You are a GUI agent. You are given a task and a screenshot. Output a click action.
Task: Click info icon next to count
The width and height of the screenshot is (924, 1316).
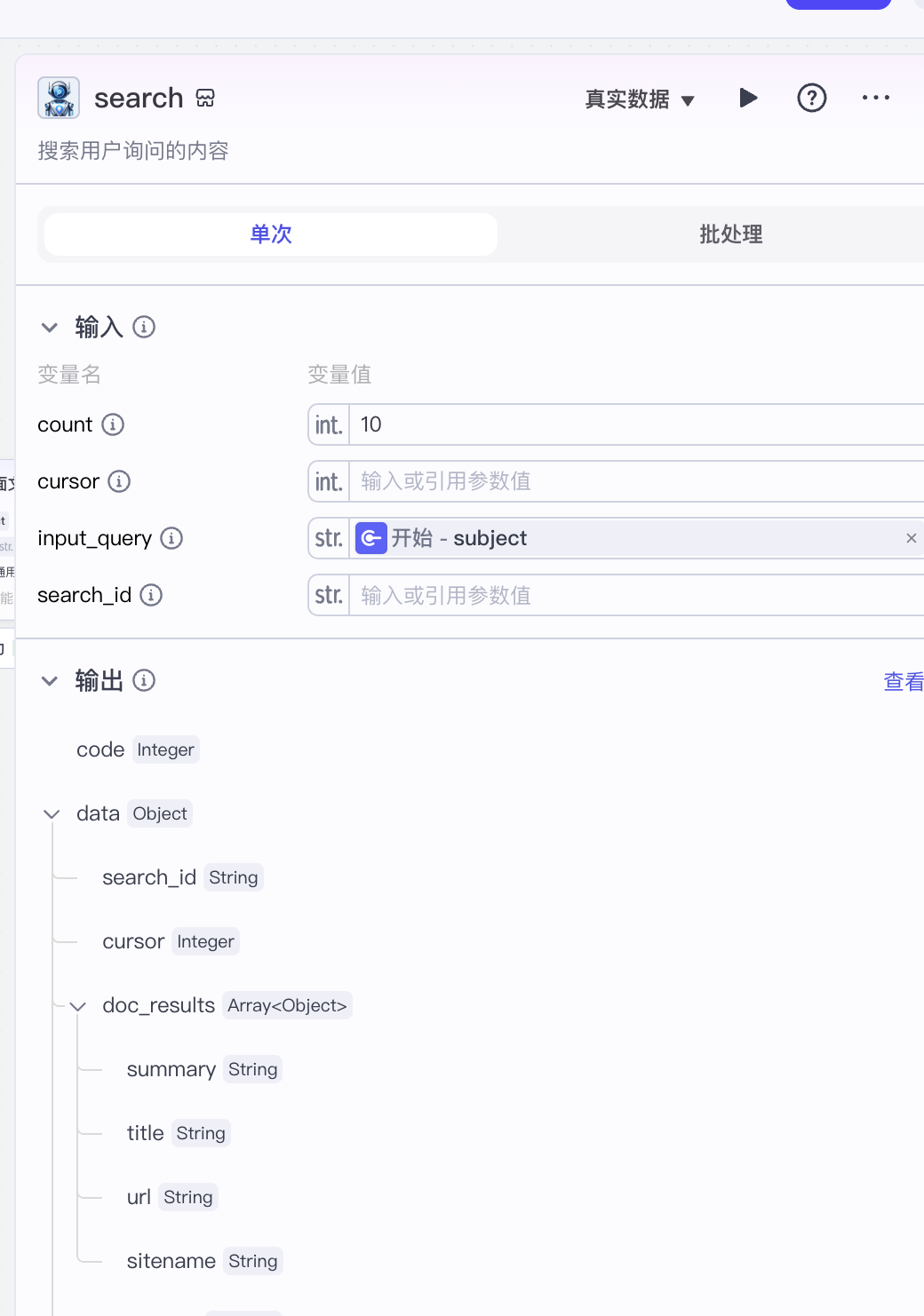point(113,424)
